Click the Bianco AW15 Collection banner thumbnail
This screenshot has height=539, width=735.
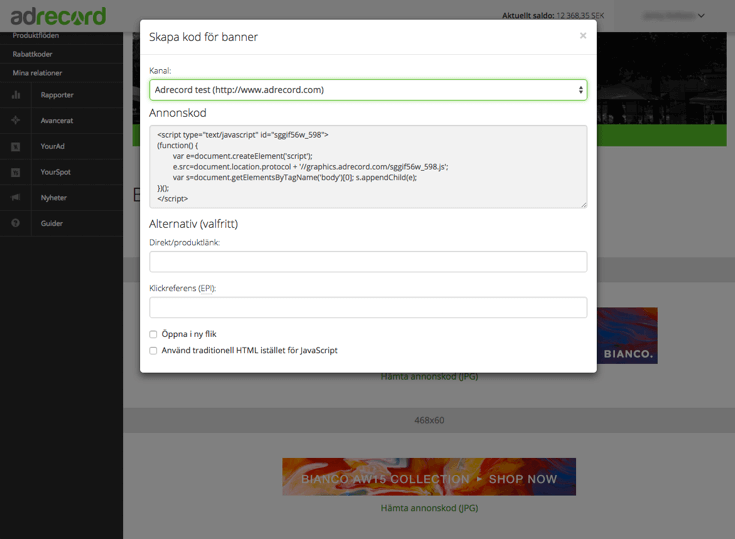[429, 477]
